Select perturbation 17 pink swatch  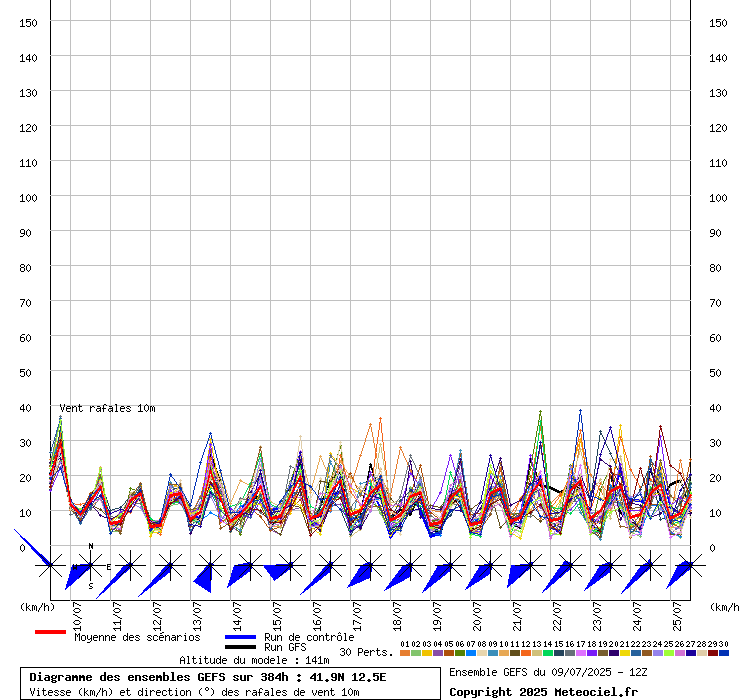(580, 653)
